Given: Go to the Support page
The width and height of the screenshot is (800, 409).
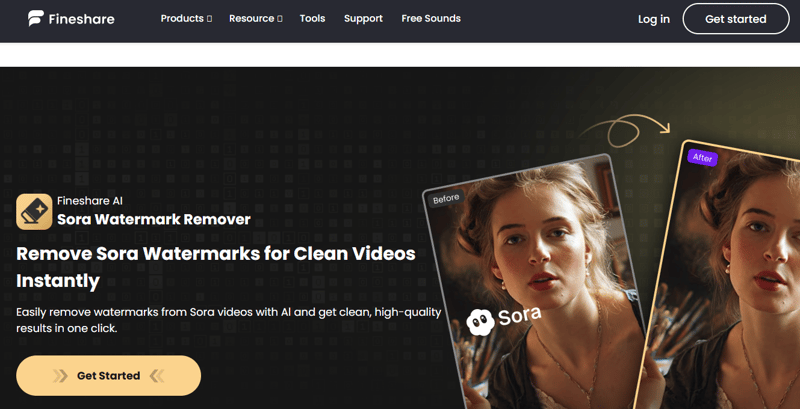Looking at the screenshot, I should 363,18.
